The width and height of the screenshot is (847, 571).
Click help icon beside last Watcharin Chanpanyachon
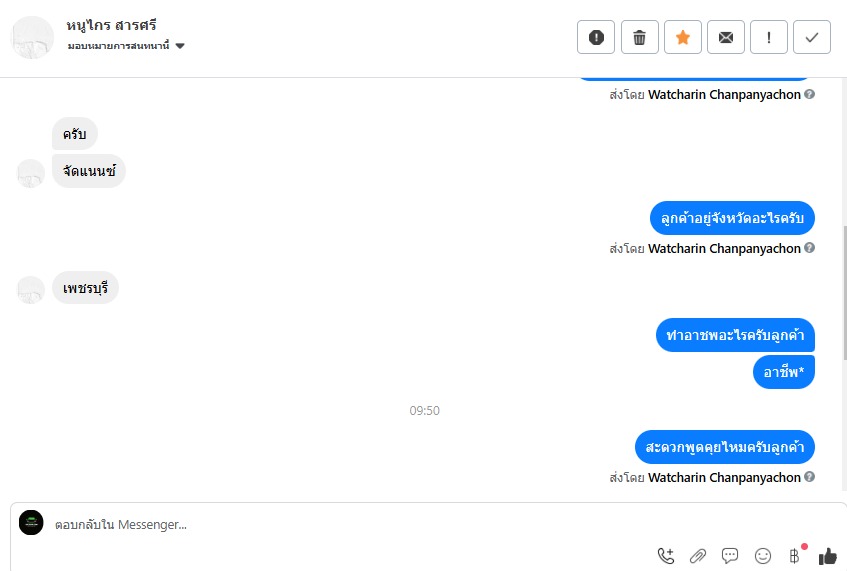tap(809, 476)
